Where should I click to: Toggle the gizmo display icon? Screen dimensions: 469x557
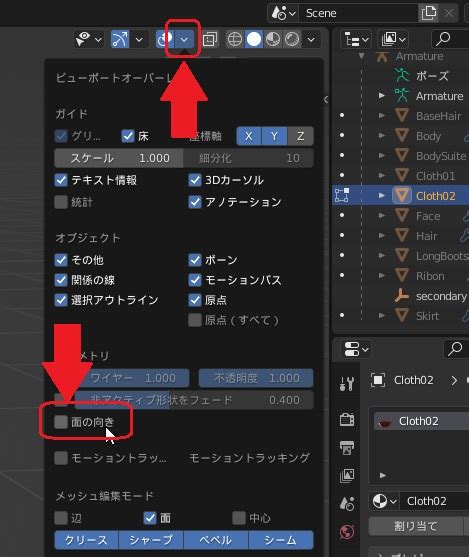(x=120, y=39)
